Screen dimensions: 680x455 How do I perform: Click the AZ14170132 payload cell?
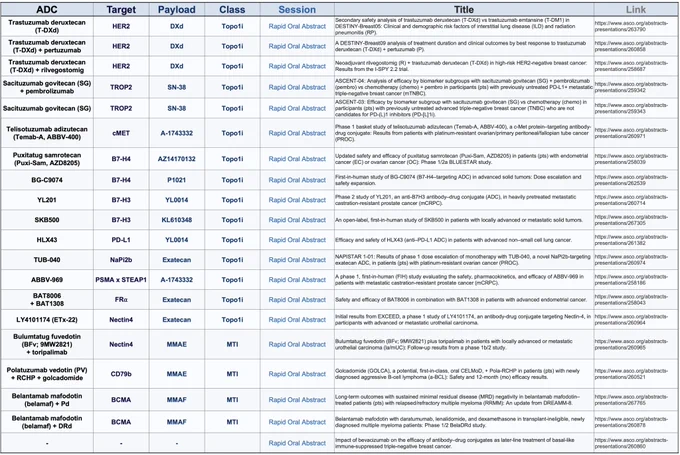[x=177, y=159]
